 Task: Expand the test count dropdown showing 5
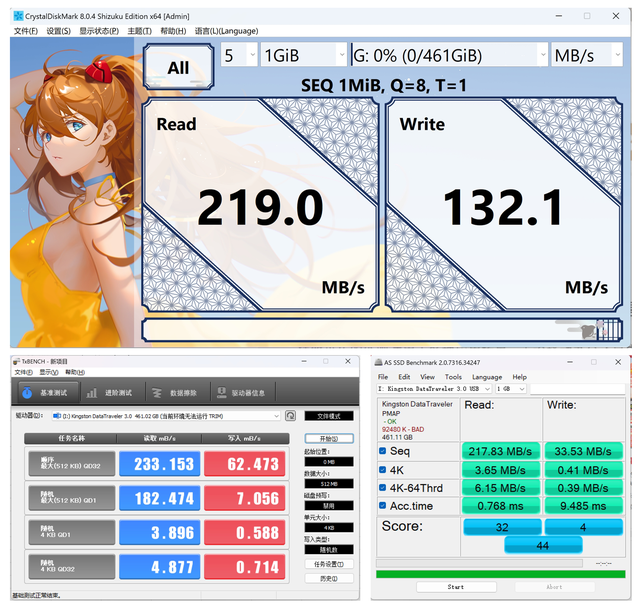coord(240,55)
